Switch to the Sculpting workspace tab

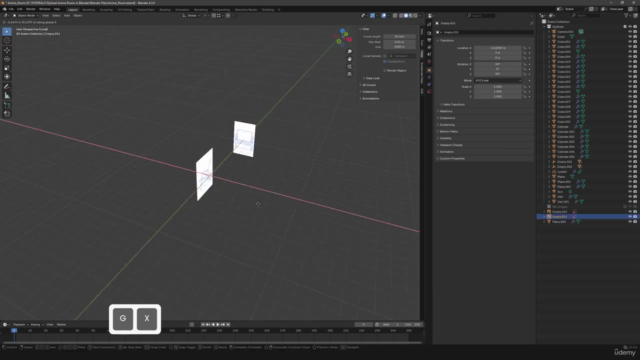pyautogui.click(x=106, y=9)
